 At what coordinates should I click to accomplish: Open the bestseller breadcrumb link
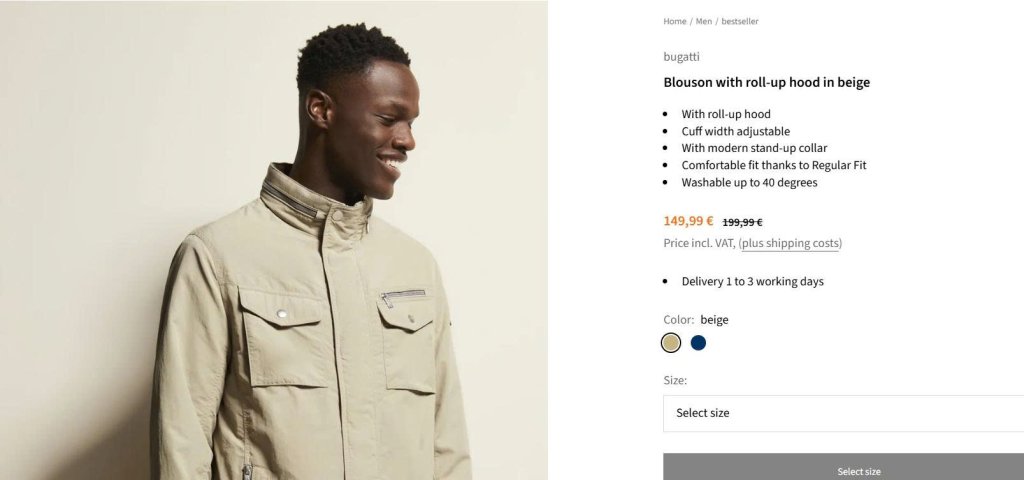739,22
